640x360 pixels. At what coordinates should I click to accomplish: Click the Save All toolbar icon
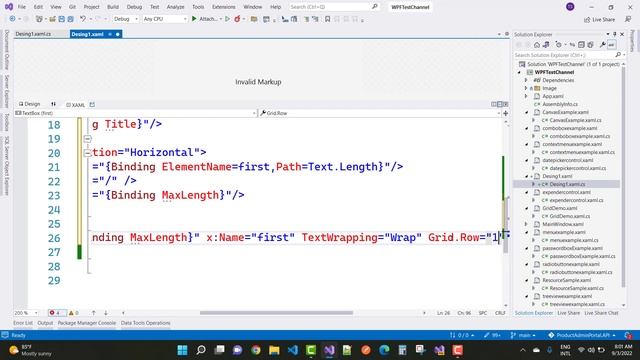click(71, 19)
